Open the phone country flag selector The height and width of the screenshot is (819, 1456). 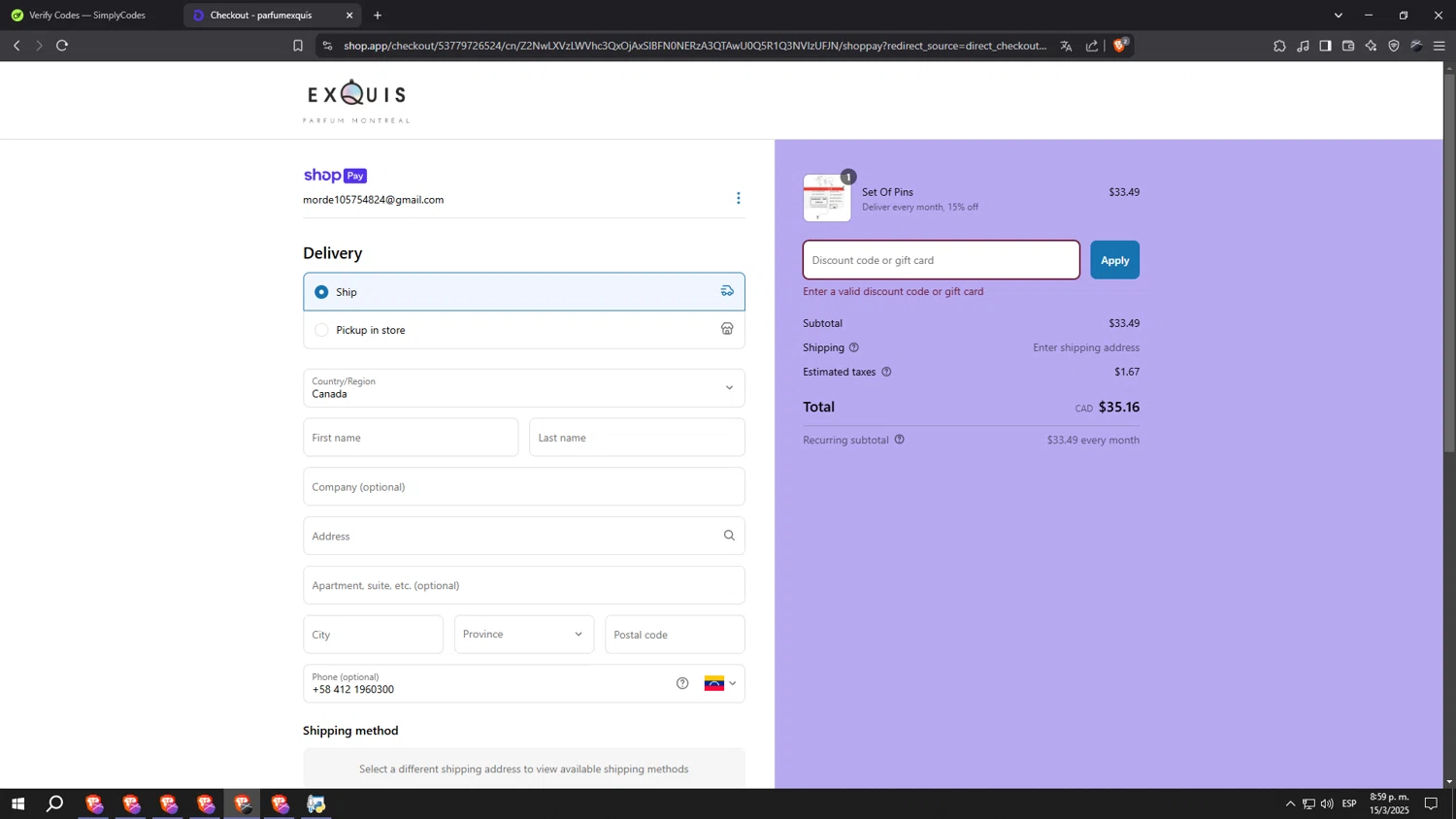(720, 683)
